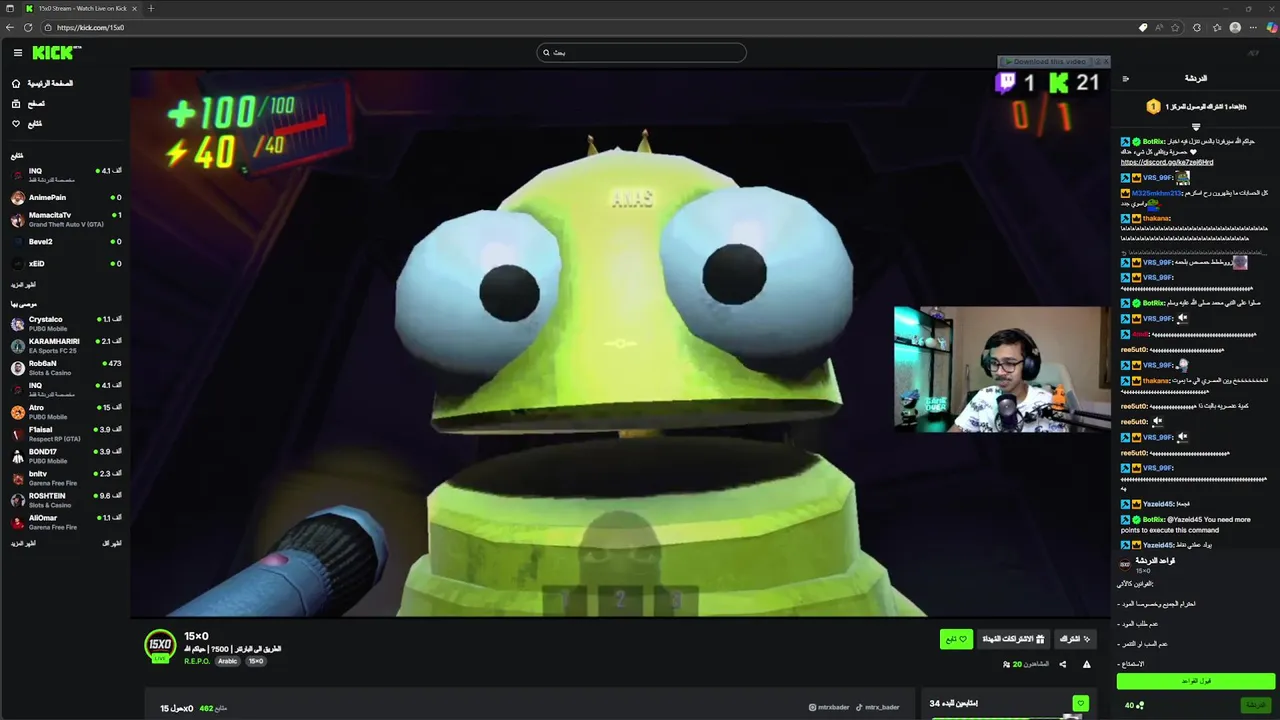Focus the search box at the top
The height and width of the screenshot is (720, 1280).
(641, 52)
